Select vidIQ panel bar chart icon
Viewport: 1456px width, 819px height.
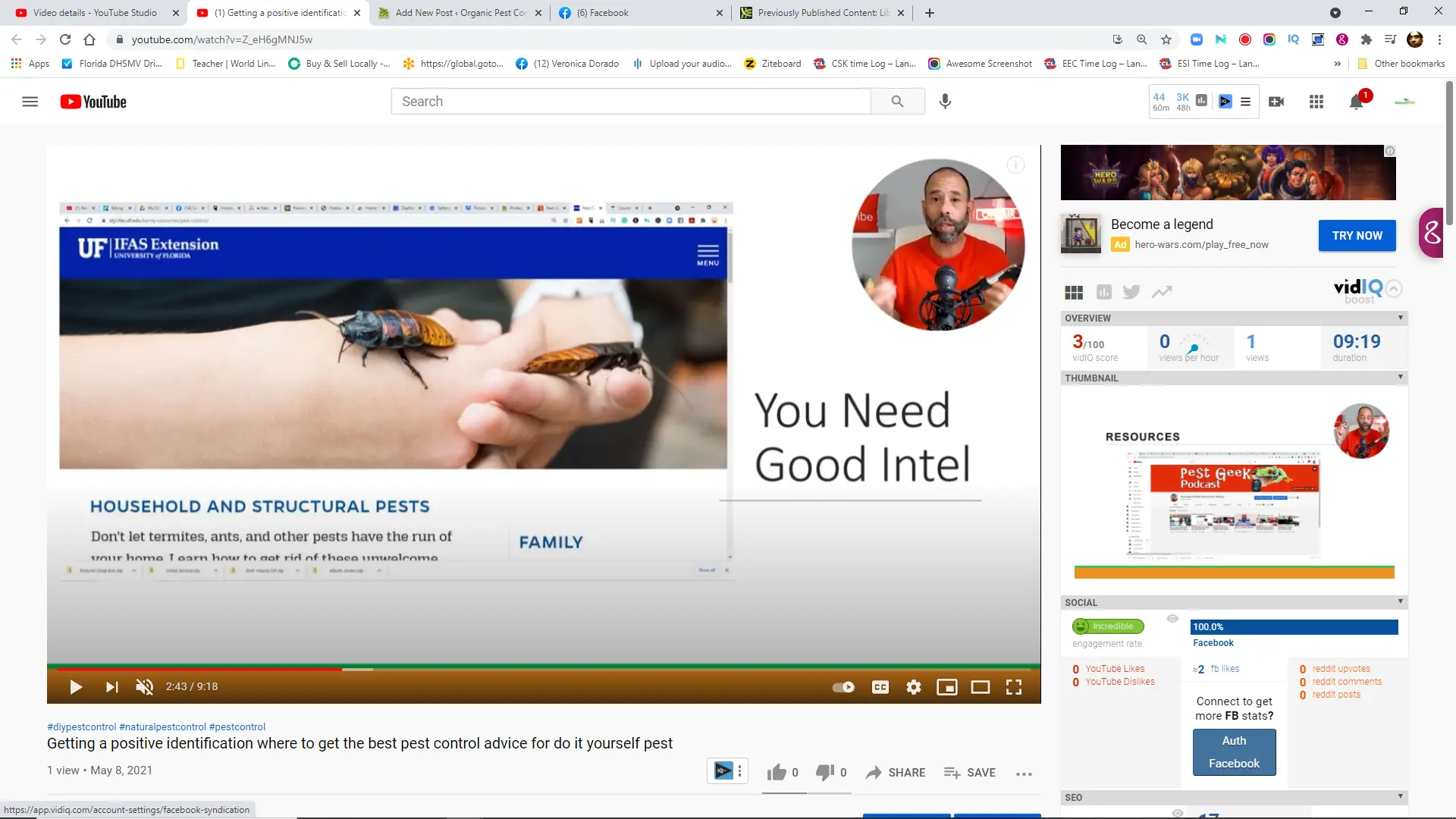[1103, 292]
